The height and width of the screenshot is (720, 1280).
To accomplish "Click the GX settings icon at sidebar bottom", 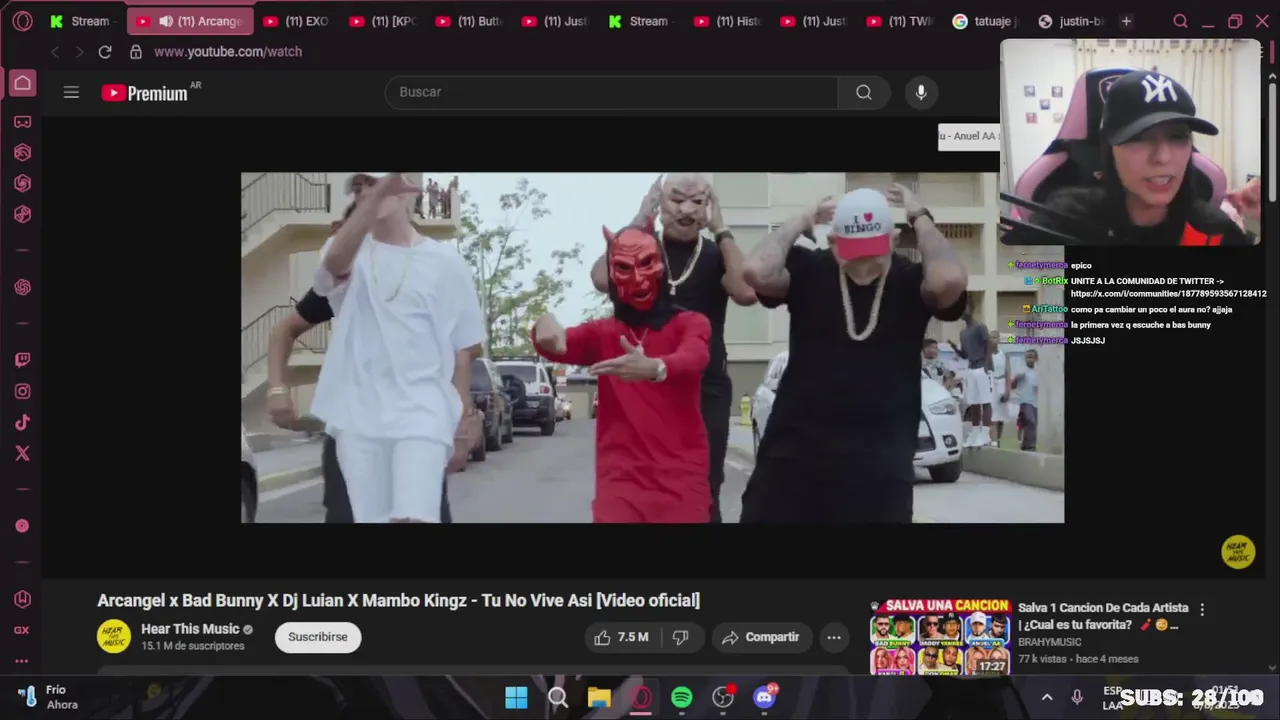I will click(x=22, y=630).
